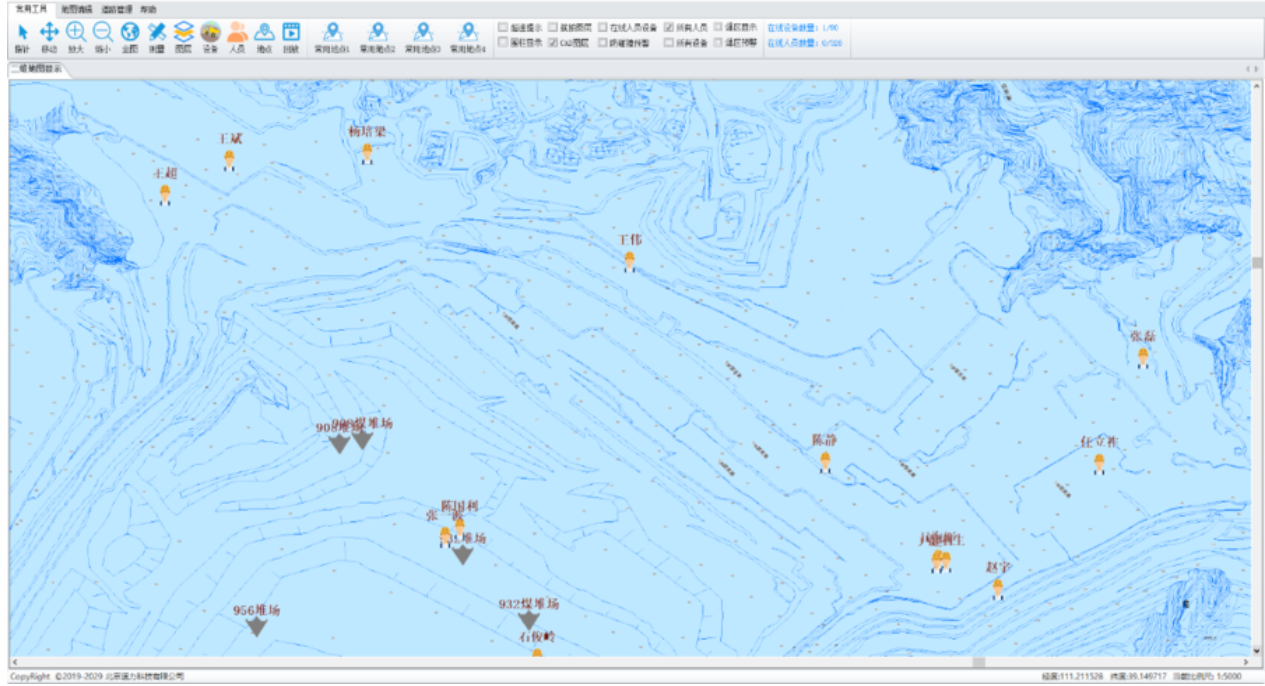Viewport: 1265px width, 686px height.
Task: Click the 纬度 latitude readout
Action: point(1138,677)
